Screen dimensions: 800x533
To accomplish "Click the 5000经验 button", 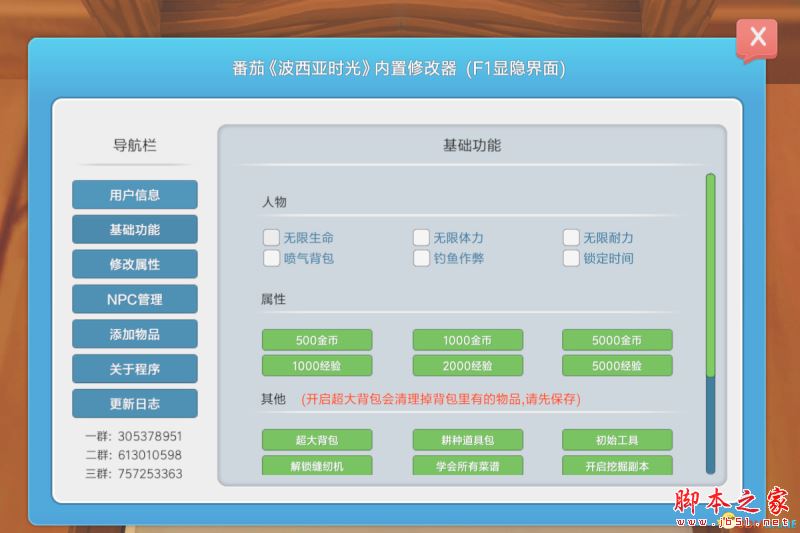I will 617,366.
